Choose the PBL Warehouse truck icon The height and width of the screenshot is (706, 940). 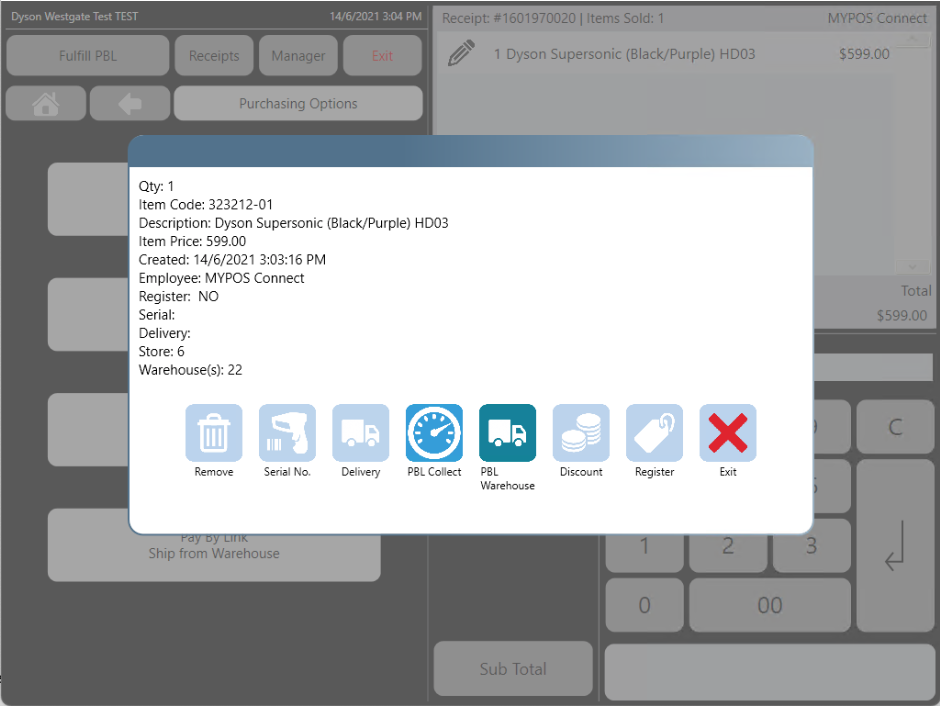click(507, 433)
